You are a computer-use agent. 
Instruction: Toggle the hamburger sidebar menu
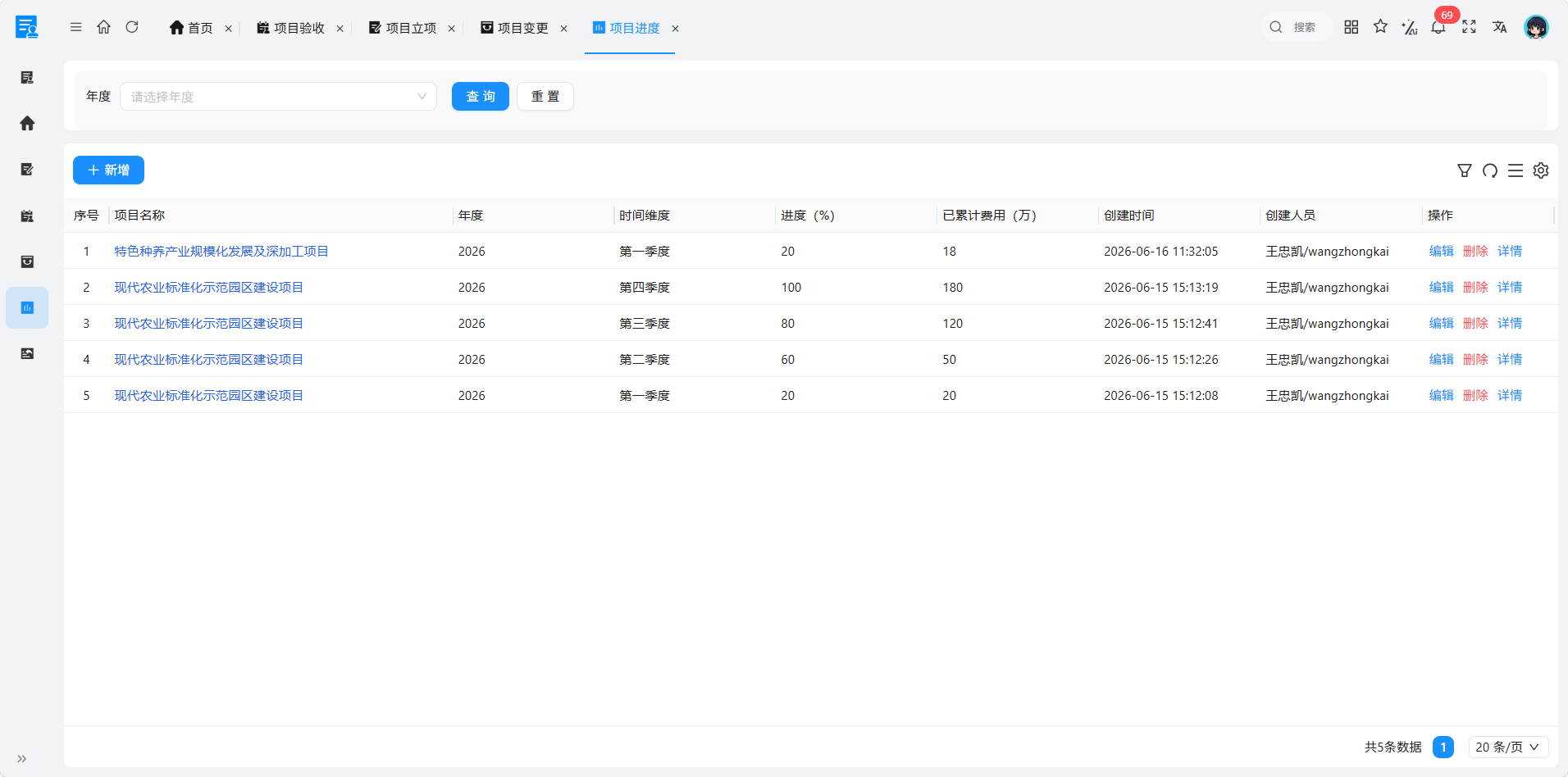[76, 27]
